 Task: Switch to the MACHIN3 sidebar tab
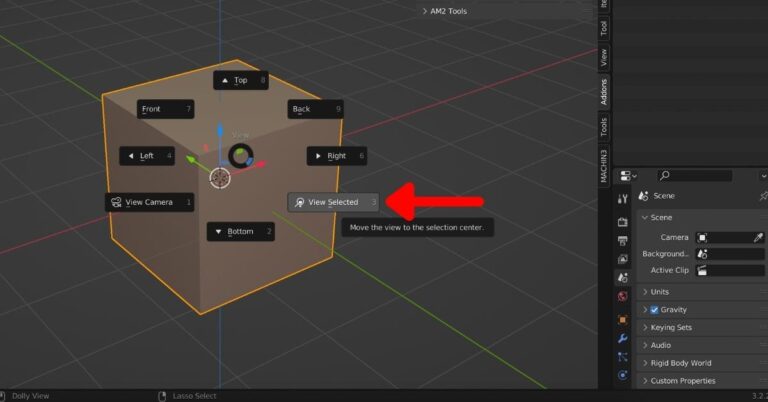[604, 165]
